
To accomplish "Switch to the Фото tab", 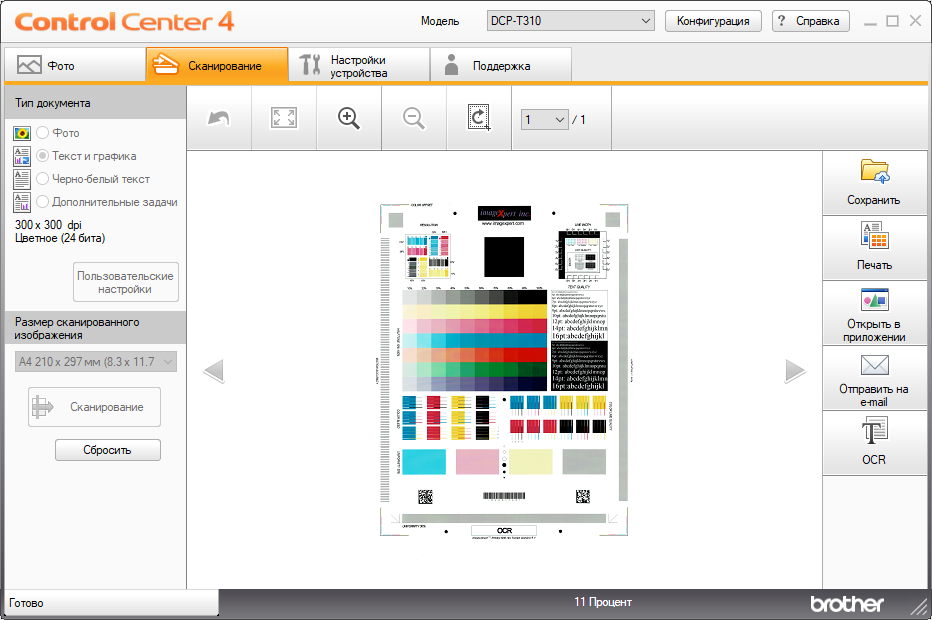I will pyautogui.click(x=75, y=65).
